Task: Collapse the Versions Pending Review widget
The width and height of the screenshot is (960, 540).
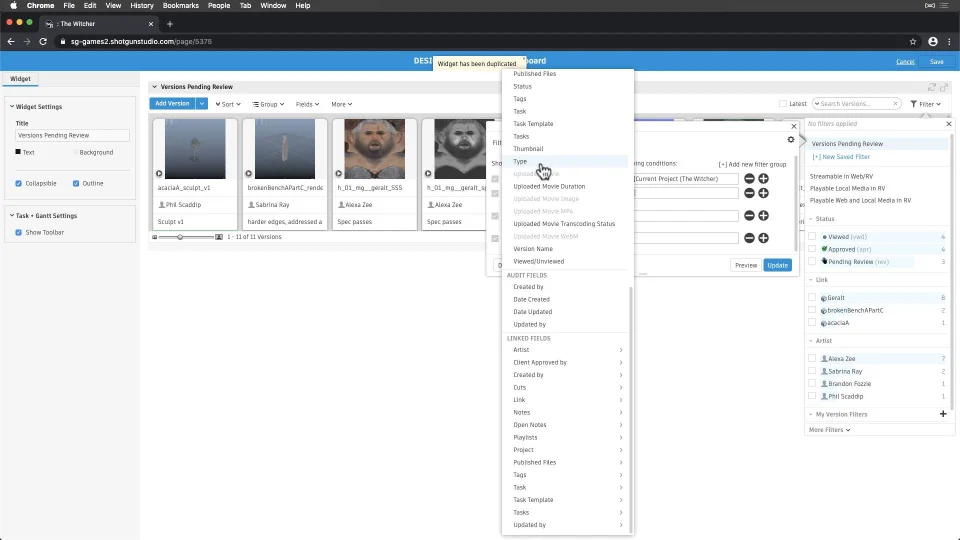Action: [x=154, y=87]
